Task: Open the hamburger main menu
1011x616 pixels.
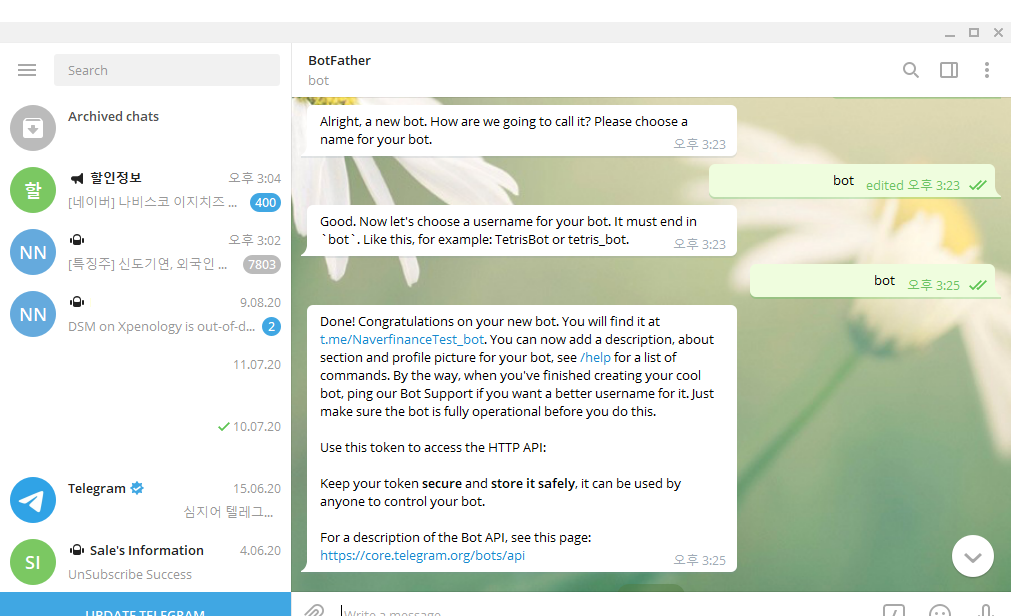Action: click(x=27, y=70)
